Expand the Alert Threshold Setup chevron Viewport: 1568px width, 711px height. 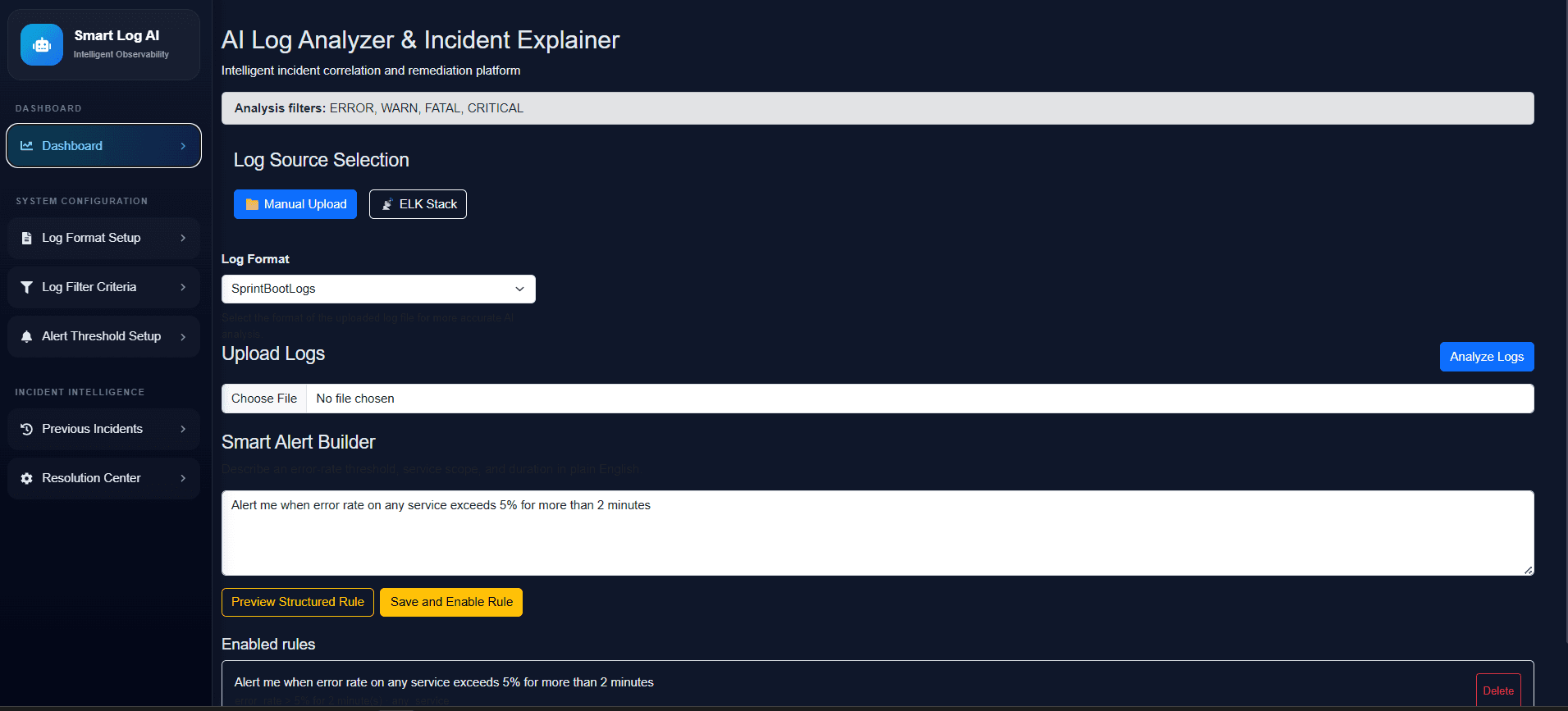(183, 336)
